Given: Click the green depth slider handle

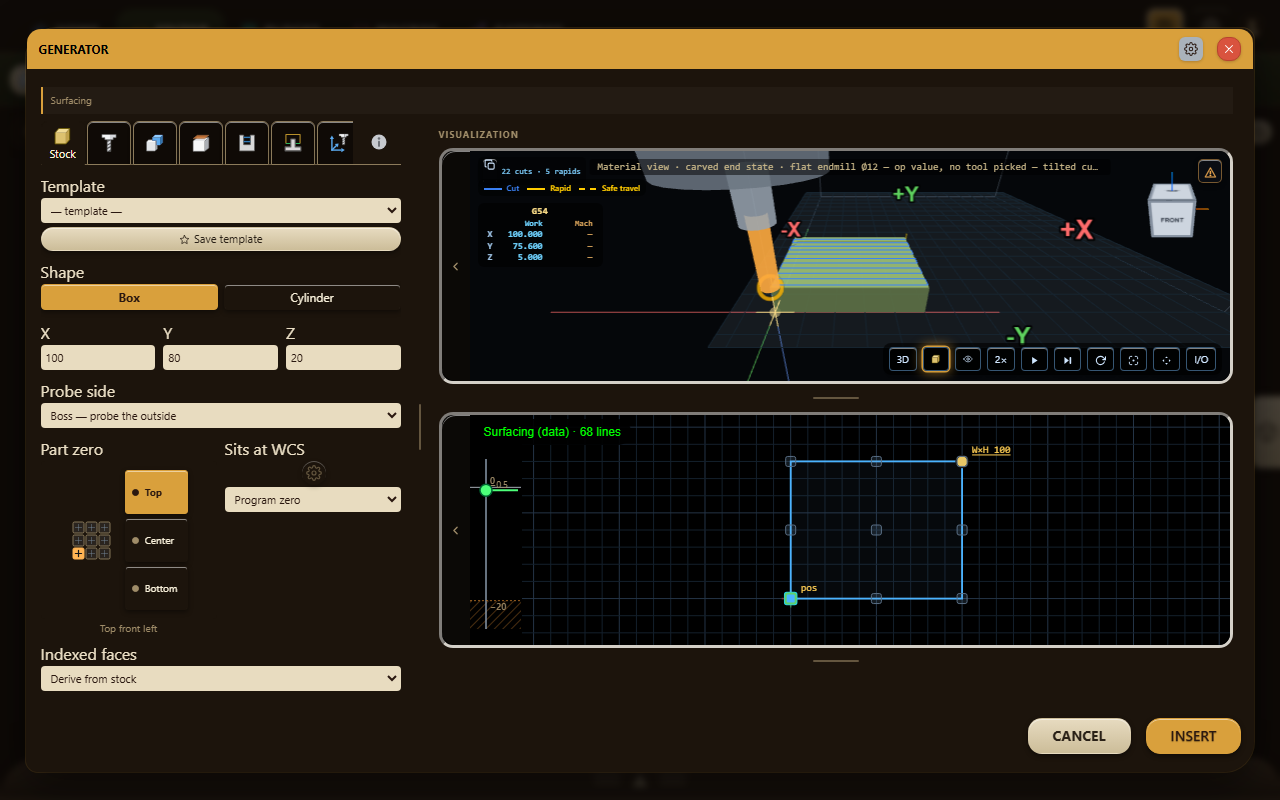Looking at the screenshot, I should click(486, 490).
